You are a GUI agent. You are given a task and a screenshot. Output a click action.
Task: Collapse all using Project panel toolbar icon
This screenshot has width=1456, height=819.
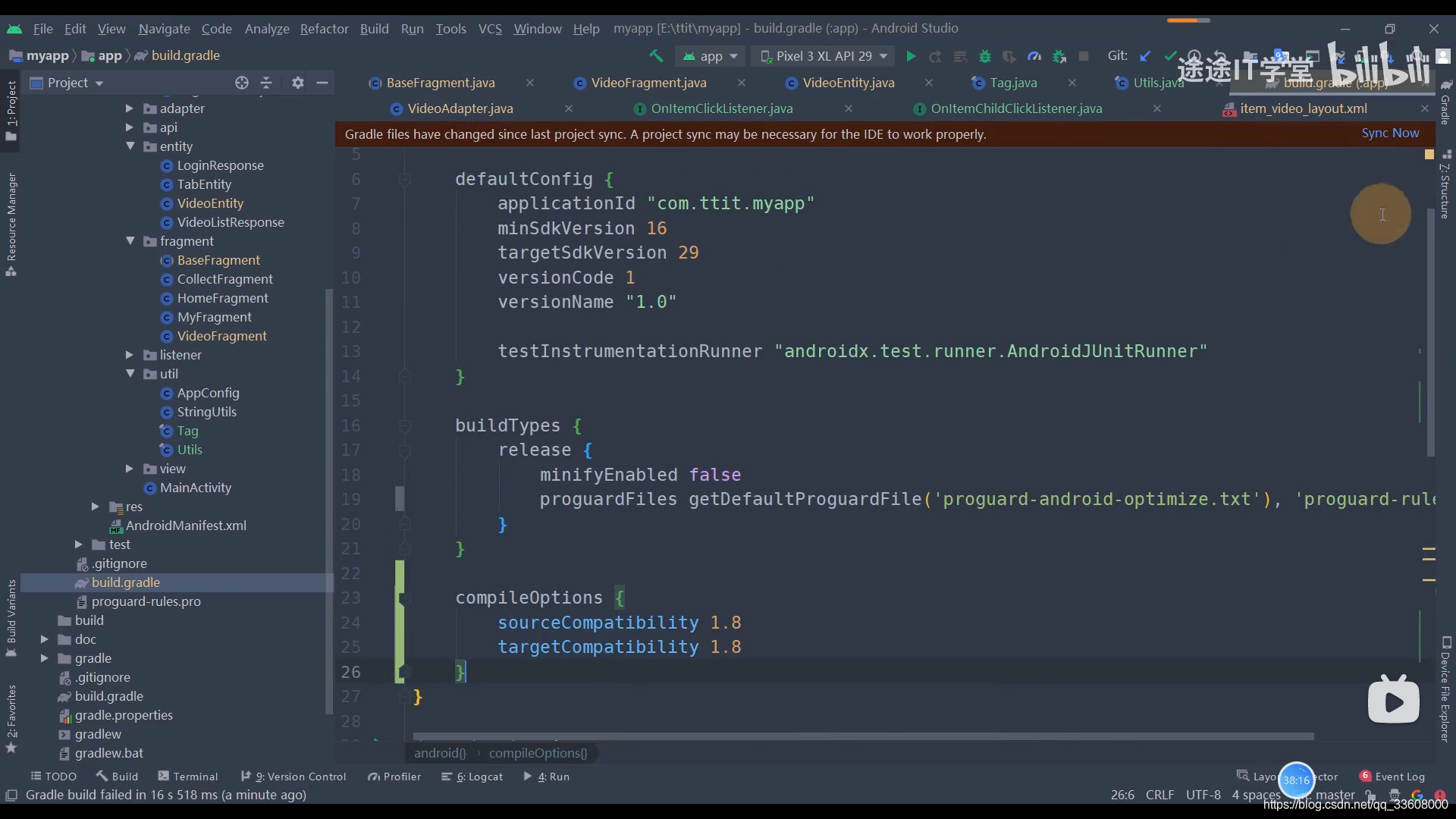(266, 83)
